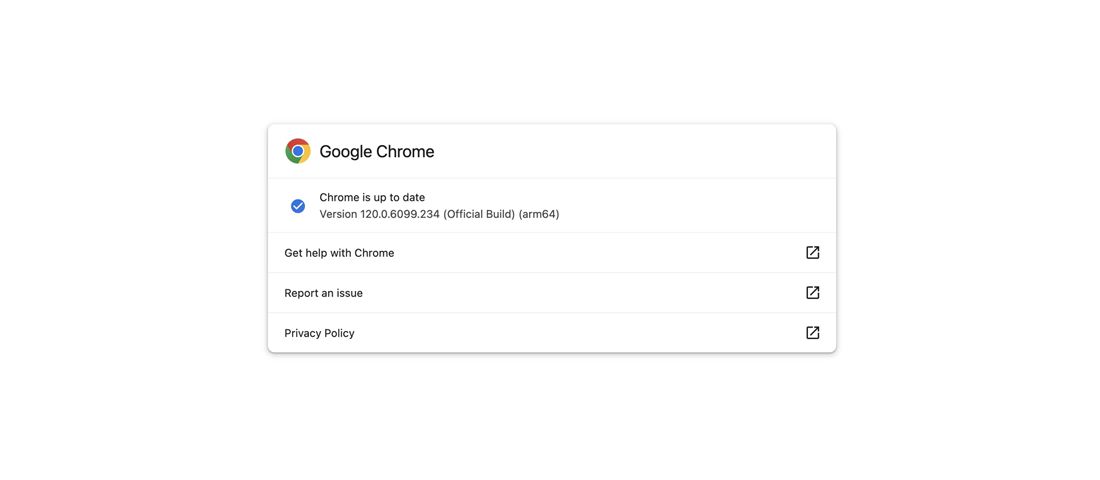Select the Get help with Chrome row
Screen dimensions: 1100x480
(550, 253)
